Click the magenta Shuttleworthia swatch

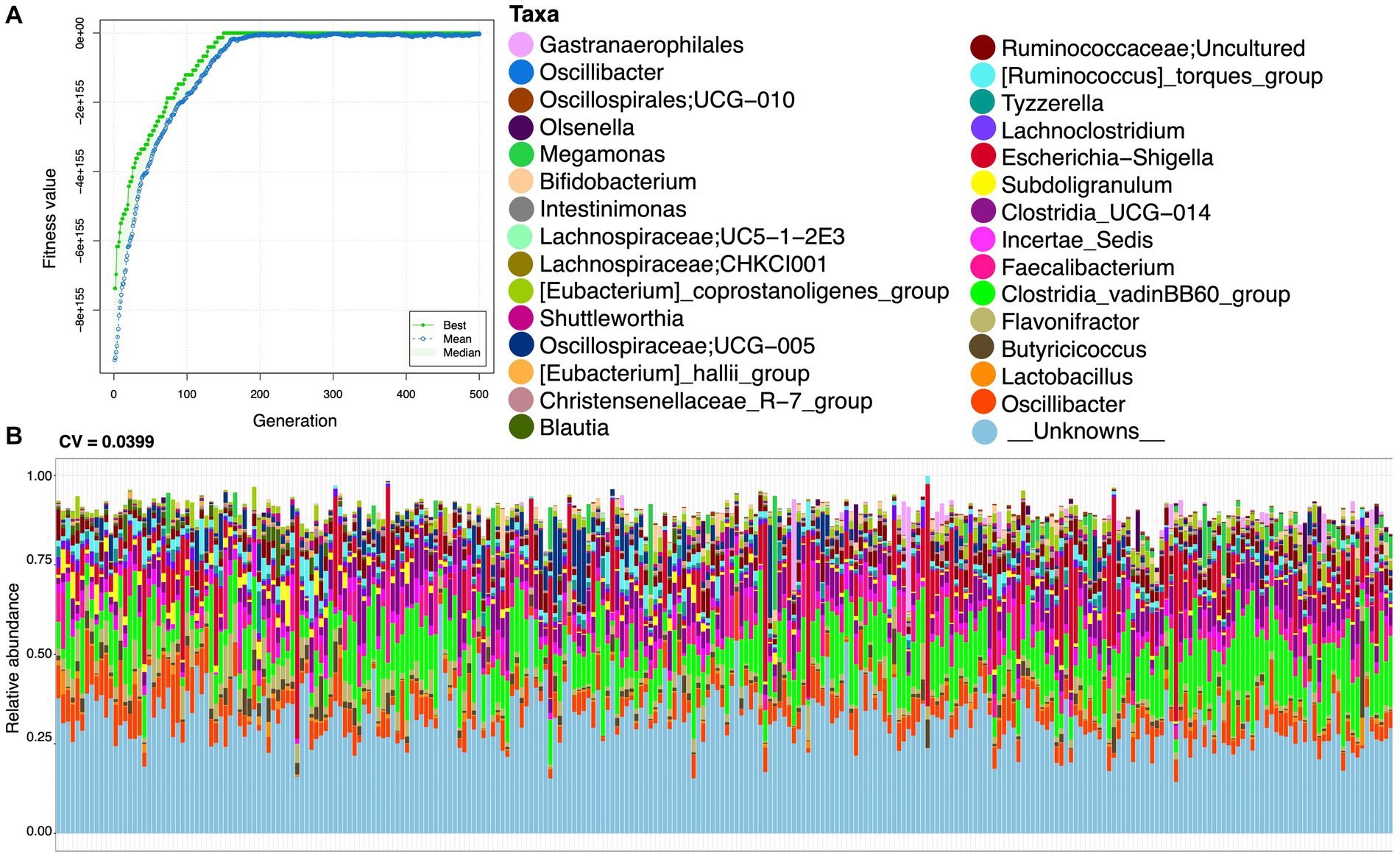[x=521, y=318]
